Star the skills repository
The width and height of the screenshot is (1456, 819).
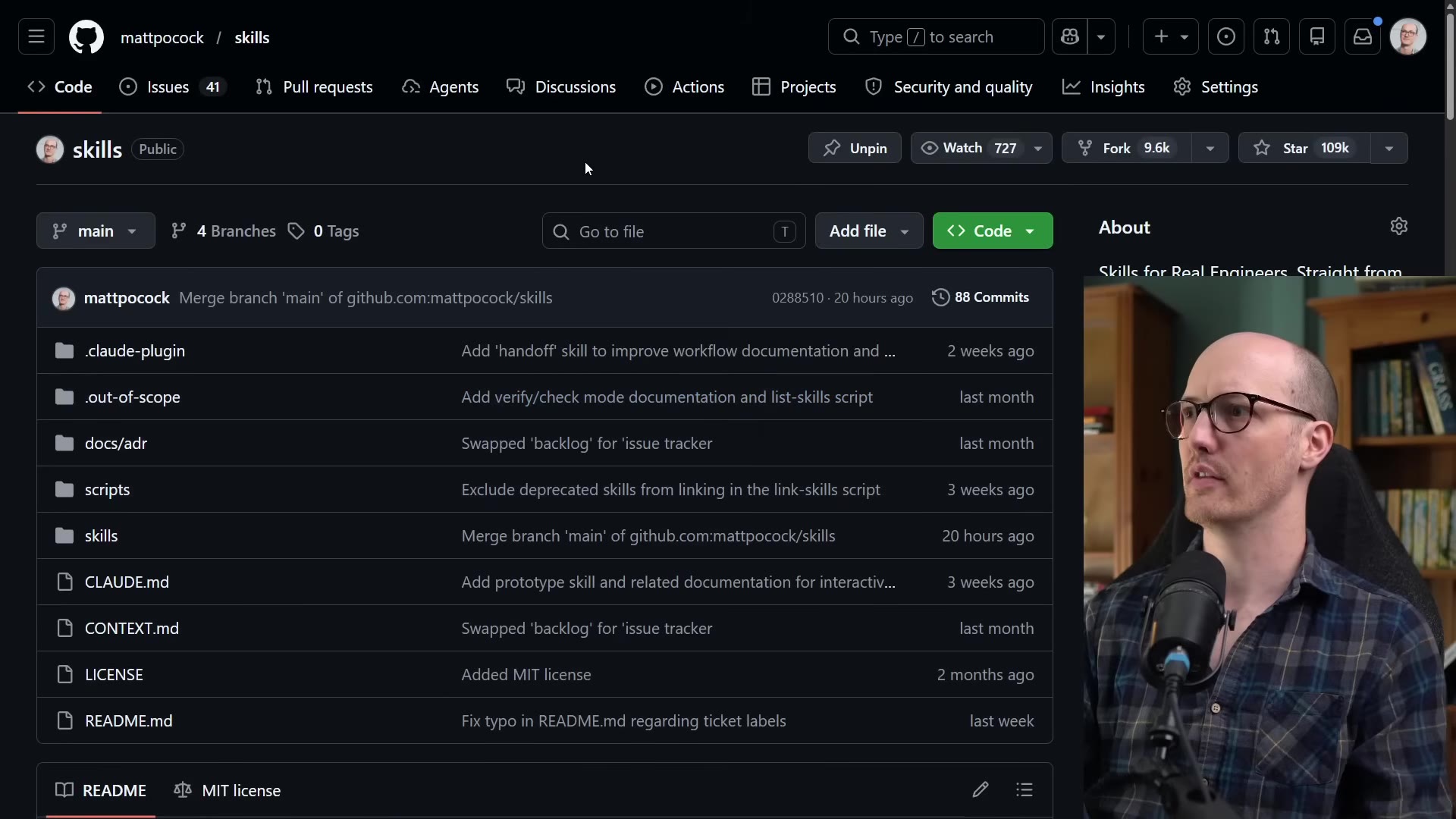1304,148
